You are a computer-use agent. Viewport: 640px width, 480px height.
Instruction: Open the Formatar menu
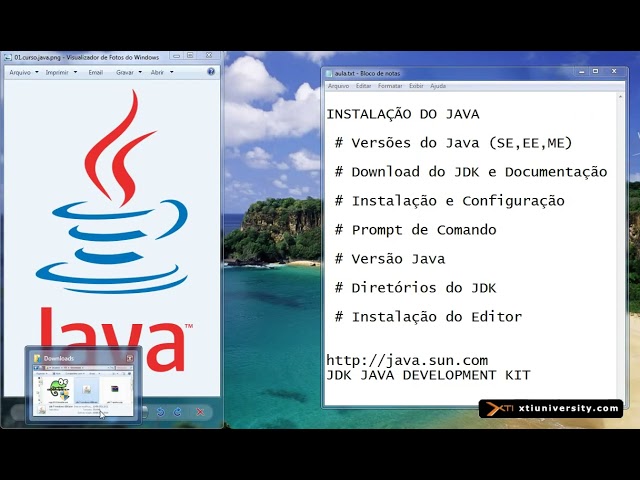(x=390, y=86)
